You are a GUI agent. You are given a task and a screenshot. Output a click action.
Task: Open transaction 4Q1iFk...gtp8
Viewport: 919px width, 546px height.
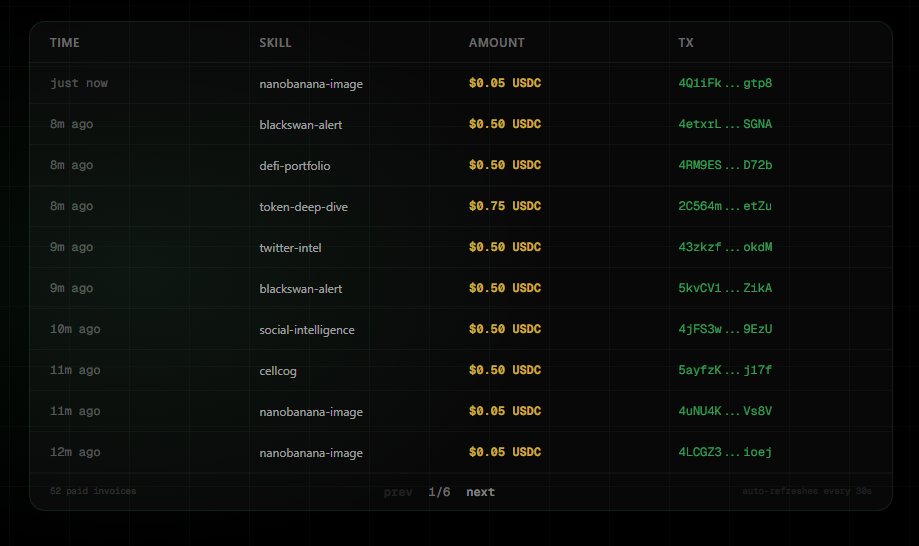[x=725, y=83]
